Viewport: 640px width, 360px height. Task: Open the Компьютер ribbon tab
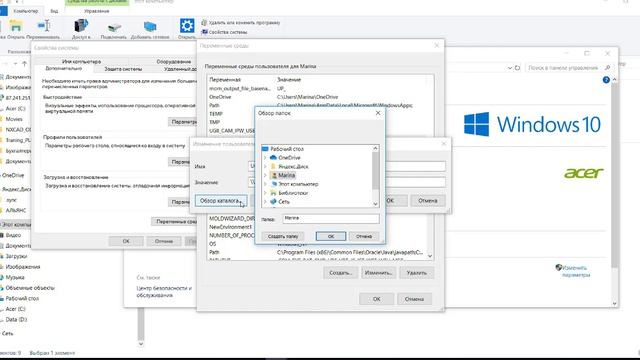coord(26,11)
